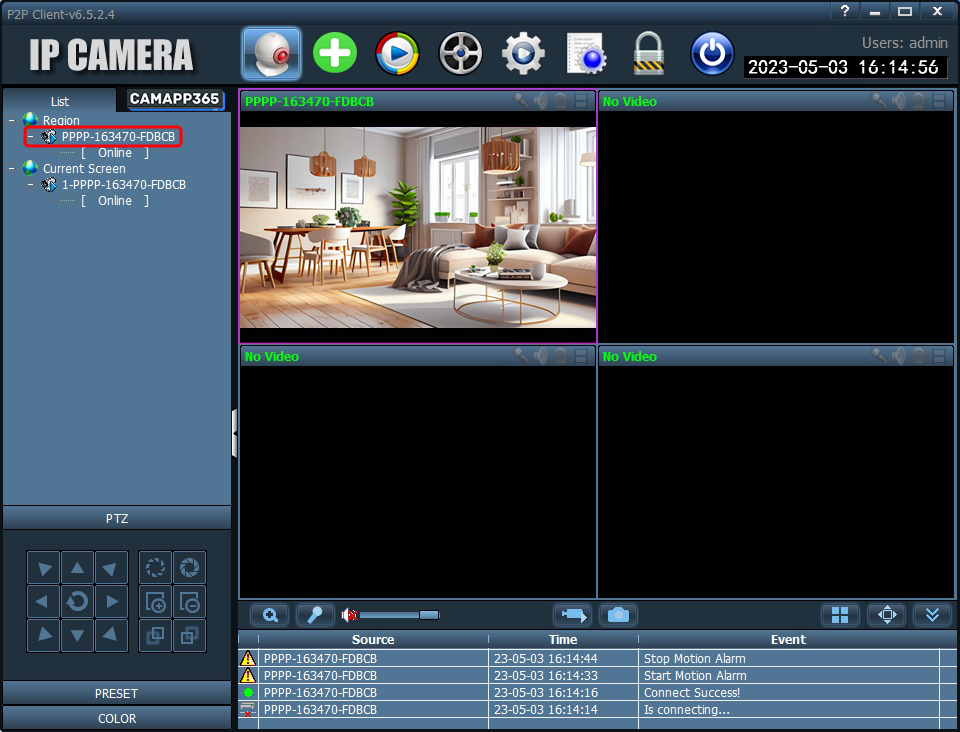Click the Event column header

tap(789, 640)
